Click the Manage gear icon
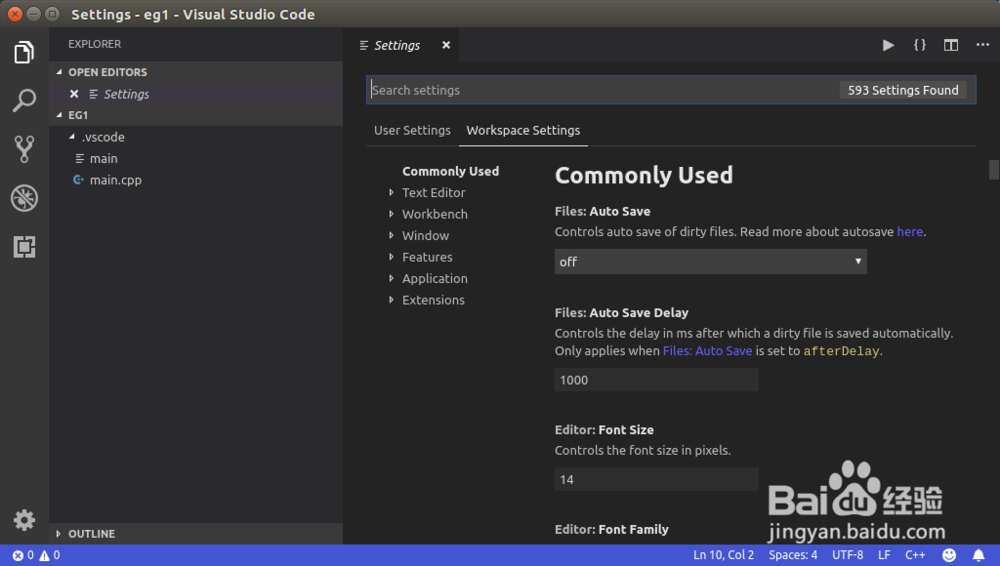 [24, 520]
